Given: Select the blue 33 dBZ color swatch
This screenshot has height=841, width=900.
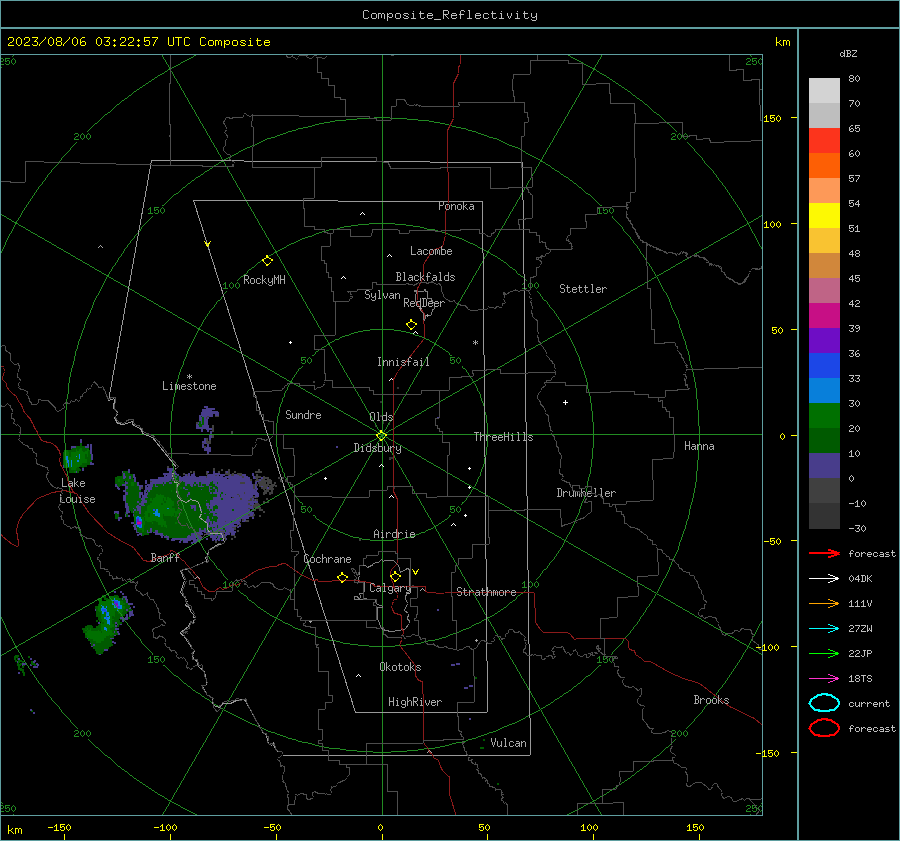Looking at the screenshot, I should click(824, 365).
